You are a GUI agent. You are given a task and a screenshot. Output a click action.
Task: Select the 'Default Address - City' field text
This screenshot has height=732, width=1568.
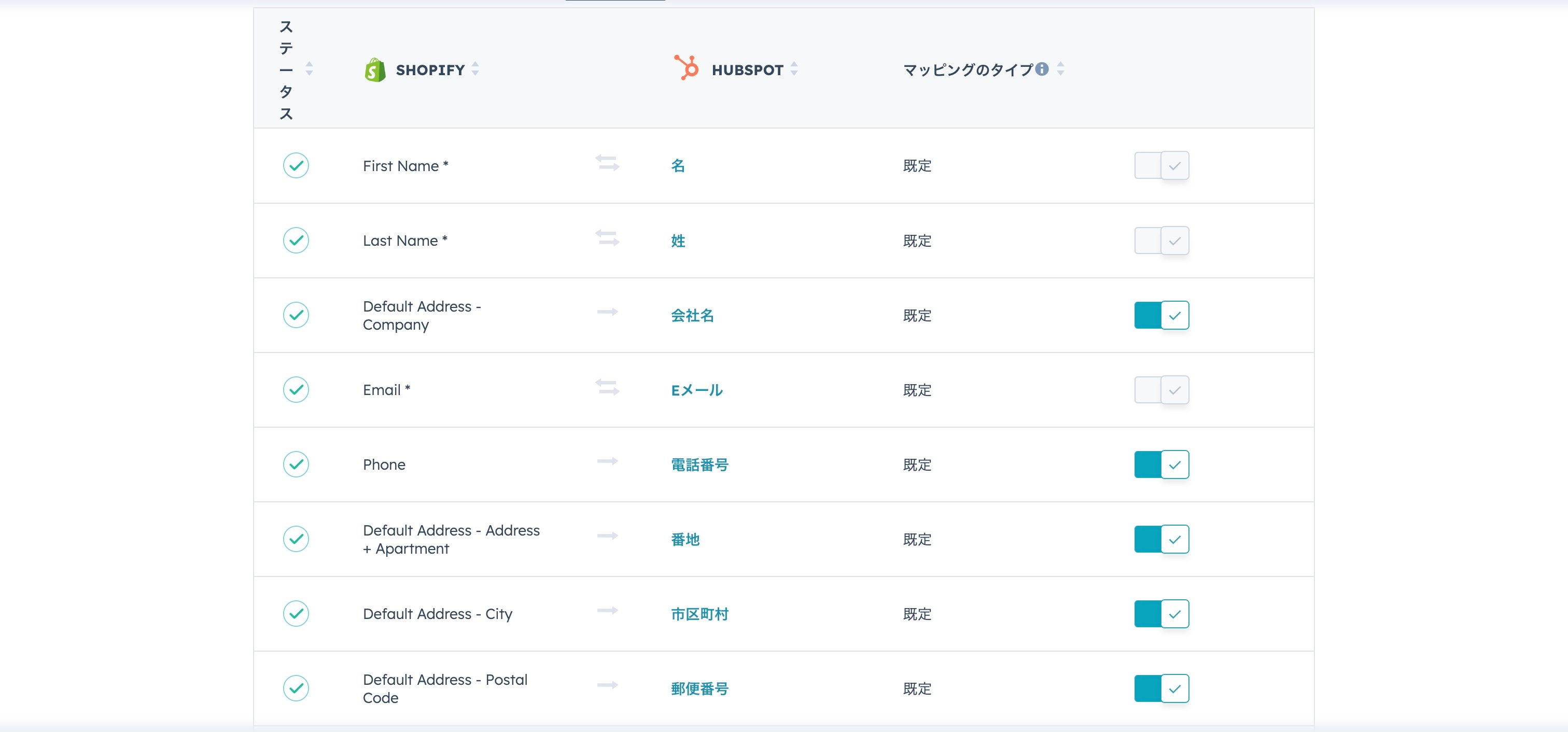[438, 614]
